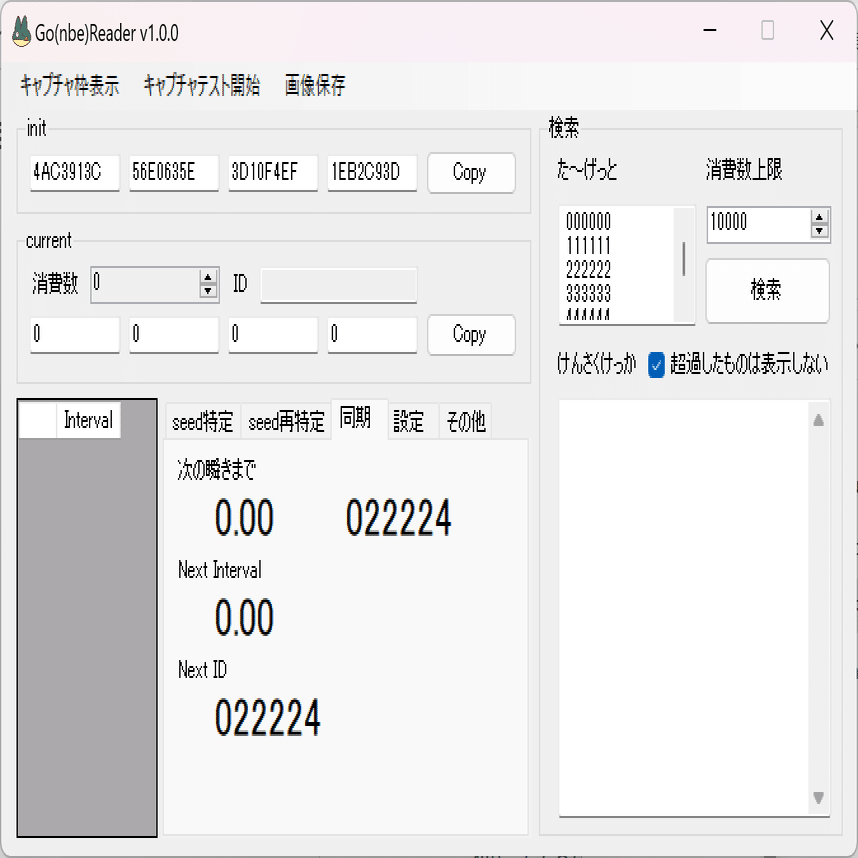Start capture test via キャプチャテスト開始 menu
858x858 pixels.
(202, 86)
